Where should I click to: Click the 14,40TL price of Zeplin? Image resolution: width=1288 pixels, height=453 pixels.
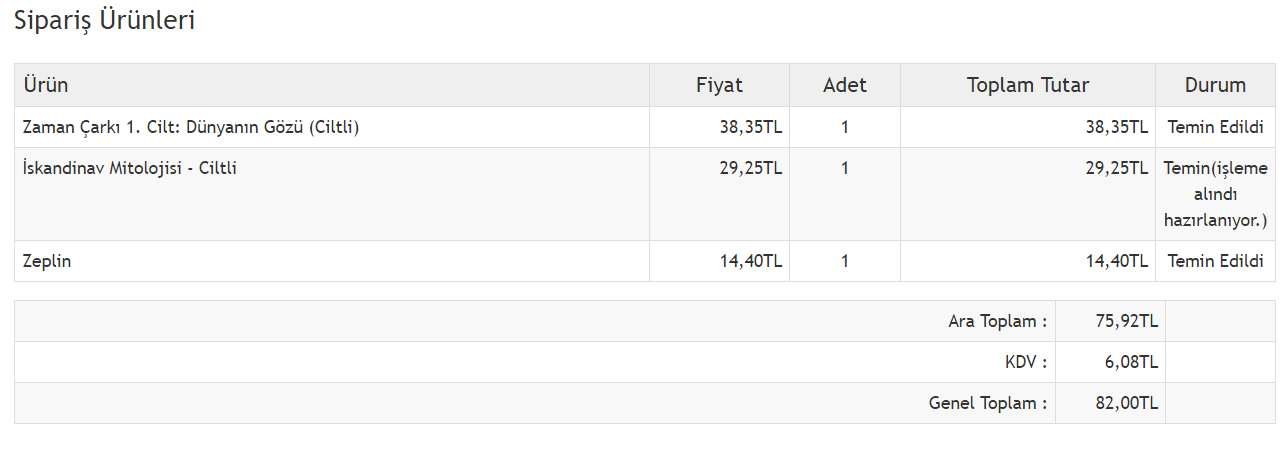(x=750, y=261)
